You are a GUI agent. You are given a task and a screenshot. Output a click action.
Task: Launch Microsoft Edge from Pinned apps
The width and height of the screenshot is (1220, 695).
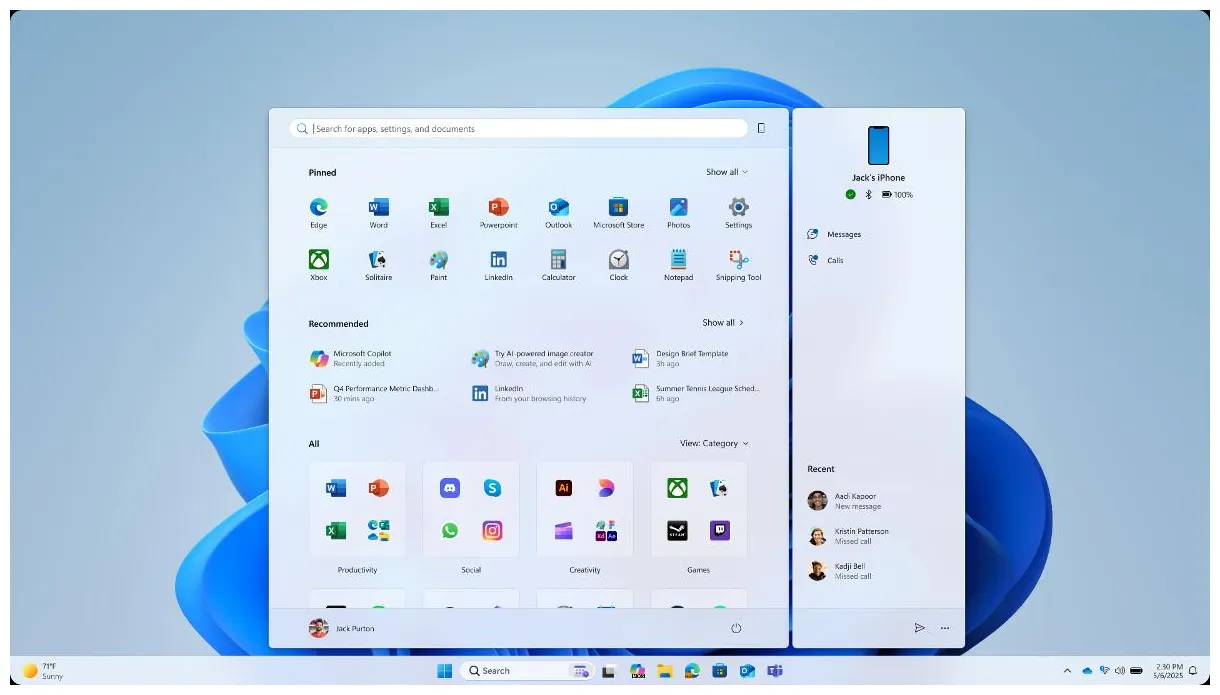pyautogui.click(x=318, y=206)
